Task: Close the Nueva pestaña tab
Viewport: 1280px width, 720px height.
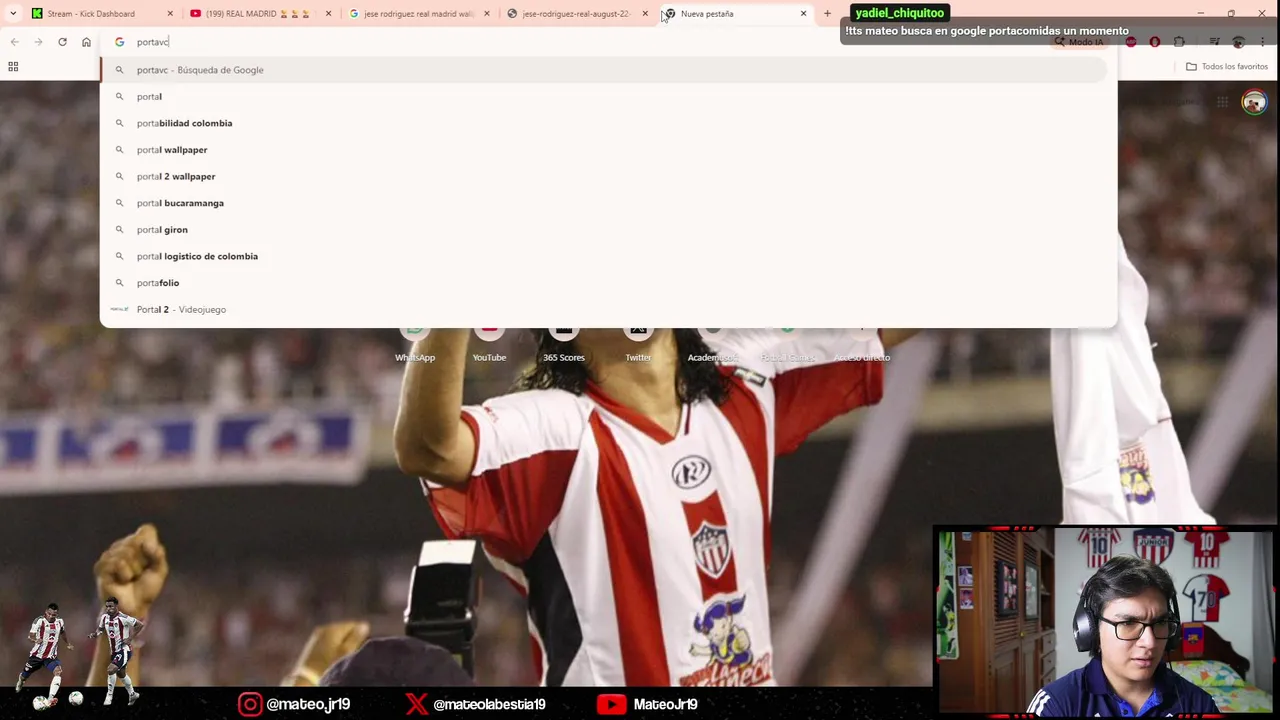Action: point(803,14)
